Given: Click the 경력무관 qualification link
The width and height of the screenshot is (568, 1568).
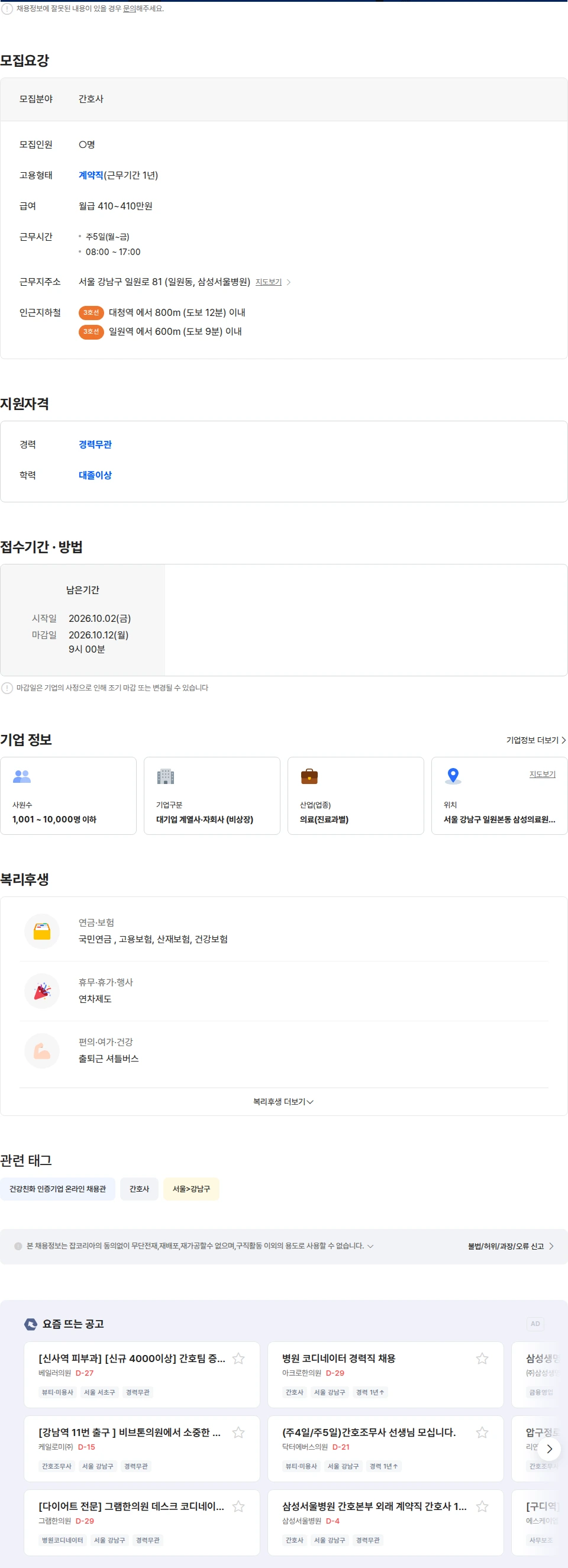Looking at the screenshot, I should pyautogui.click(x=95, y=444).
